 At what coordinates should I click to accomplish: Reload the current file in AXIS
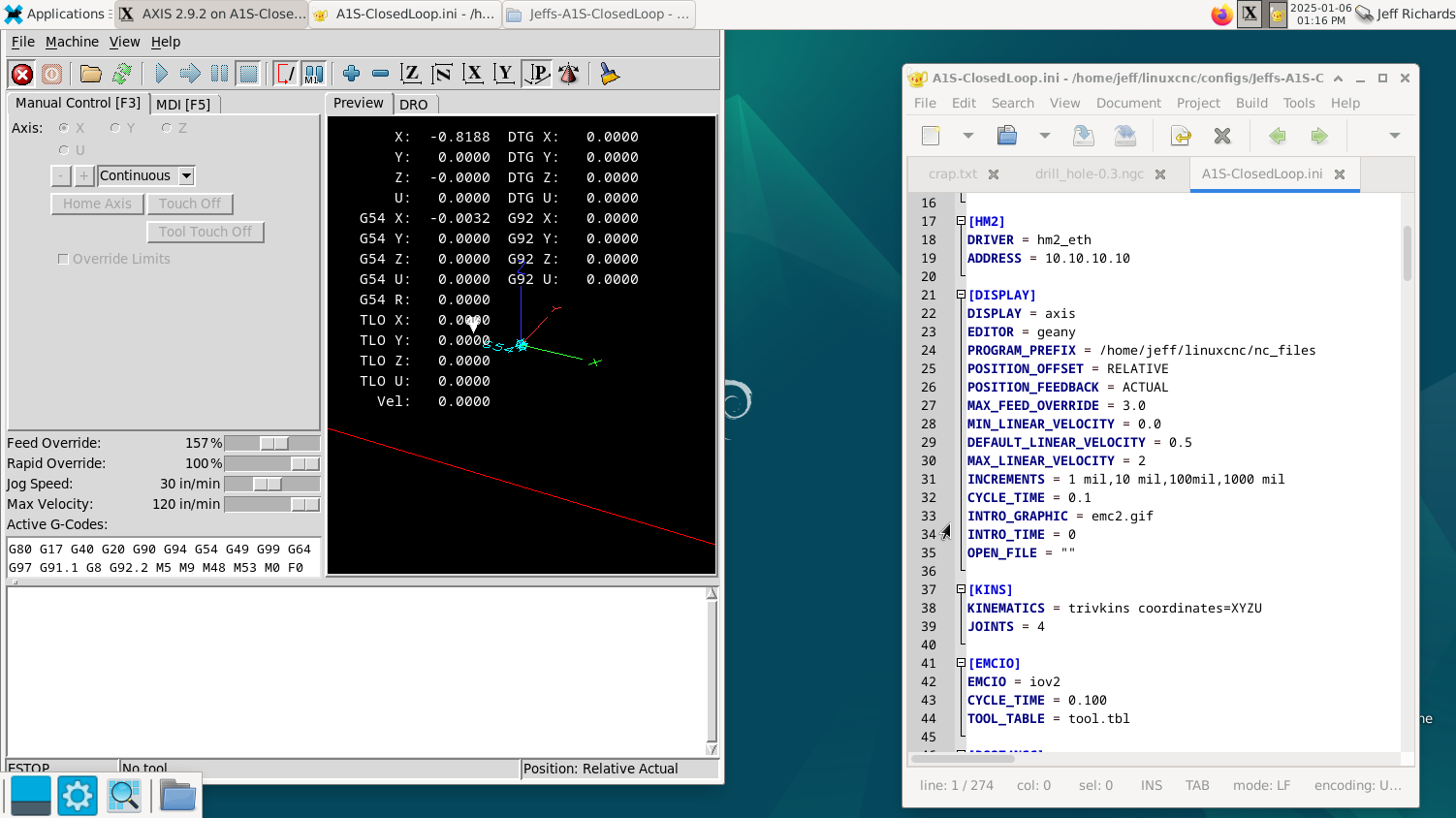pyautogui.click(x=121, y=74)
